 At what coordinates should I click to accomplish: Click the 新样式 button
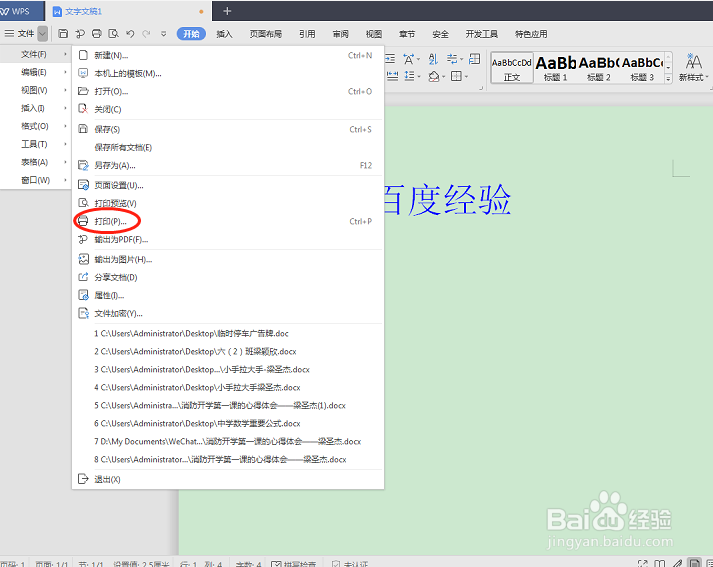(693, 68)
